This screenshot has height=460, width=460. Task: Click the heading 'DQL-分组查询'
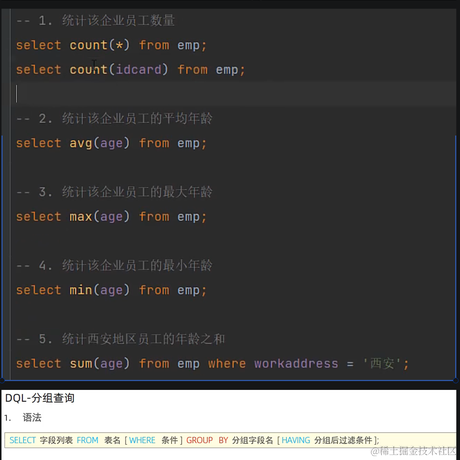40,398
